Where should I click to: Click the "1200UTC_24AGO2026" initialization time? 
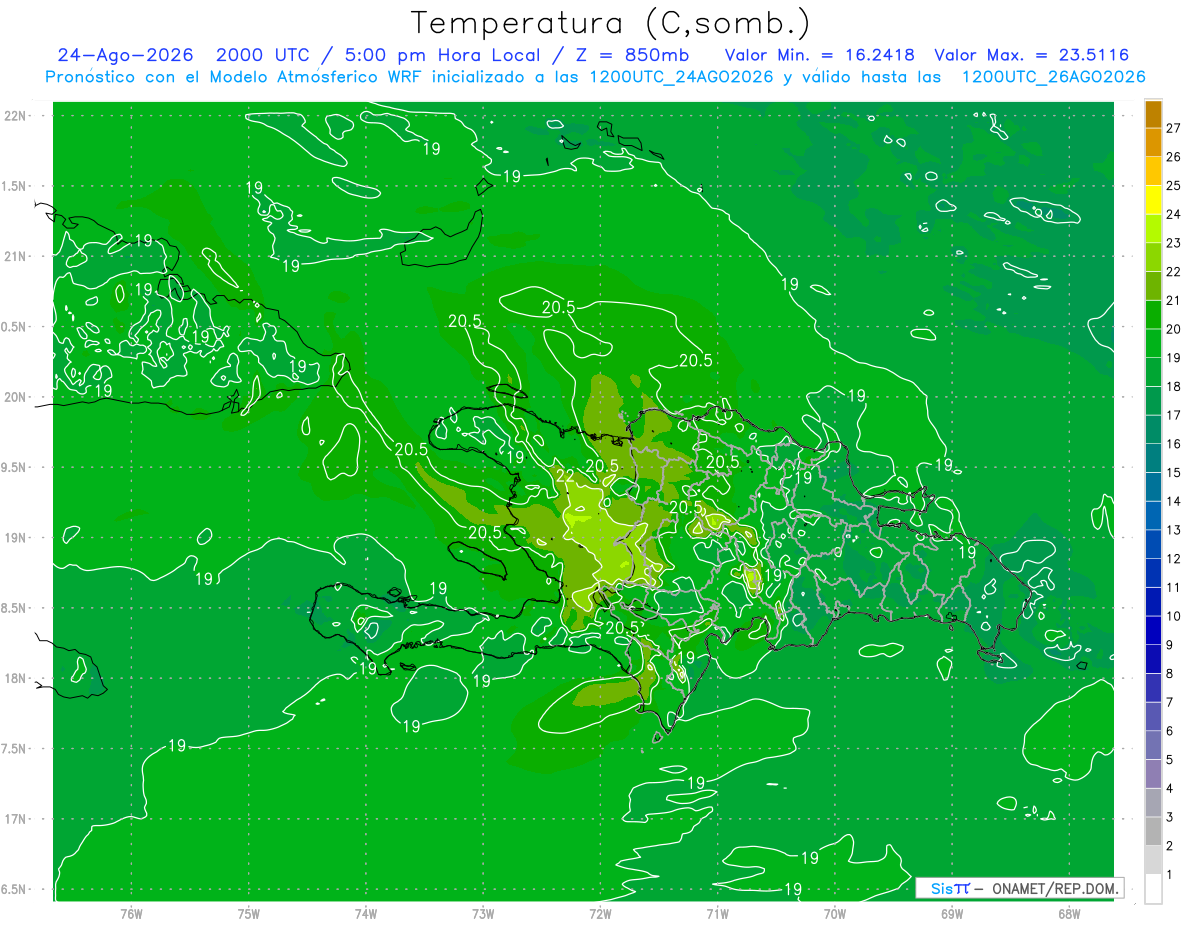point(681,77)
